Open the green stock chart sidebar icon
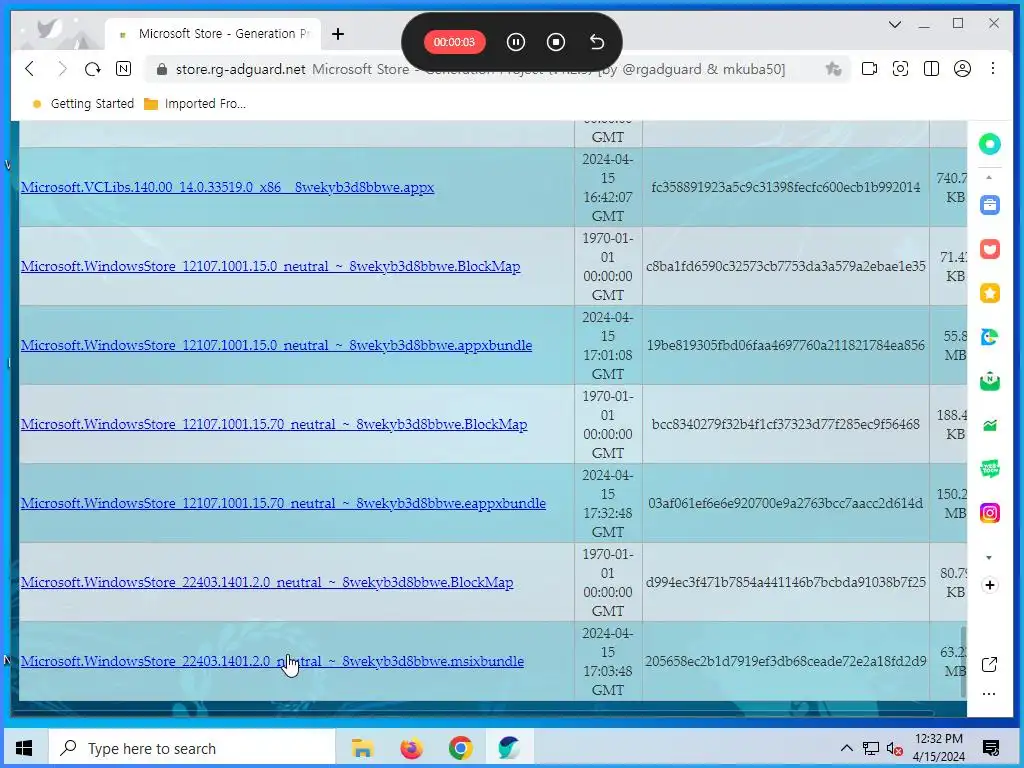The image size is (1024, 768). 989,425
